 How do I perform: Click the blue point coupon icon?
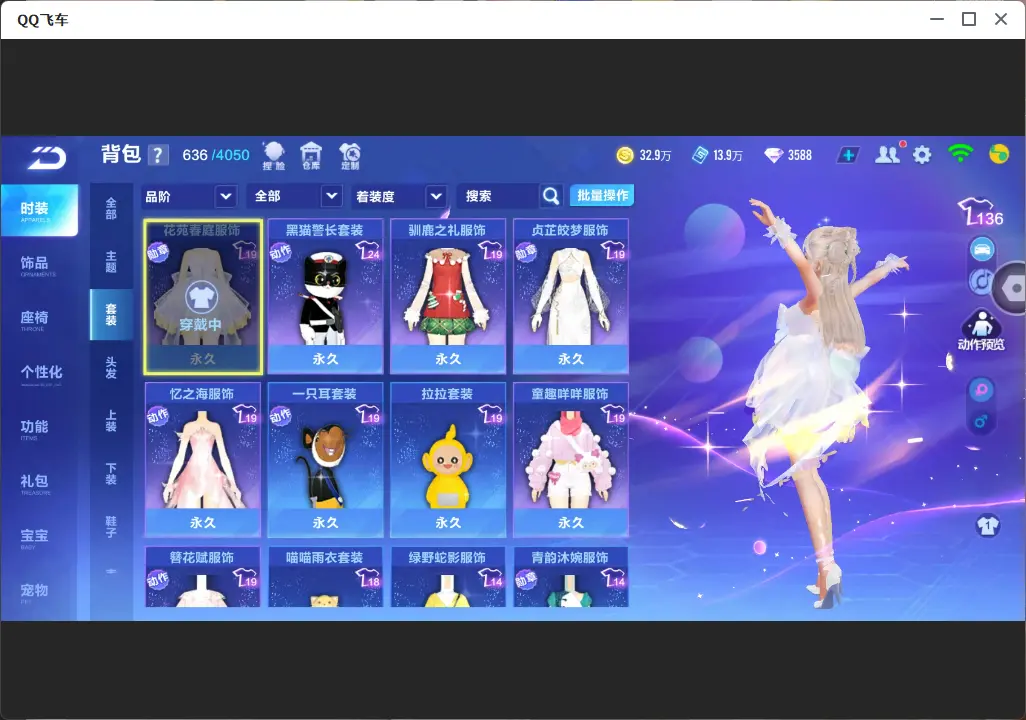point(700,155)
